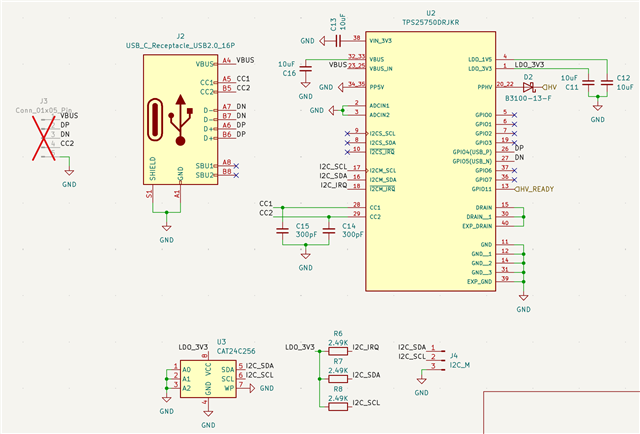Click the EXP_GND pin name

click(480, 282)
